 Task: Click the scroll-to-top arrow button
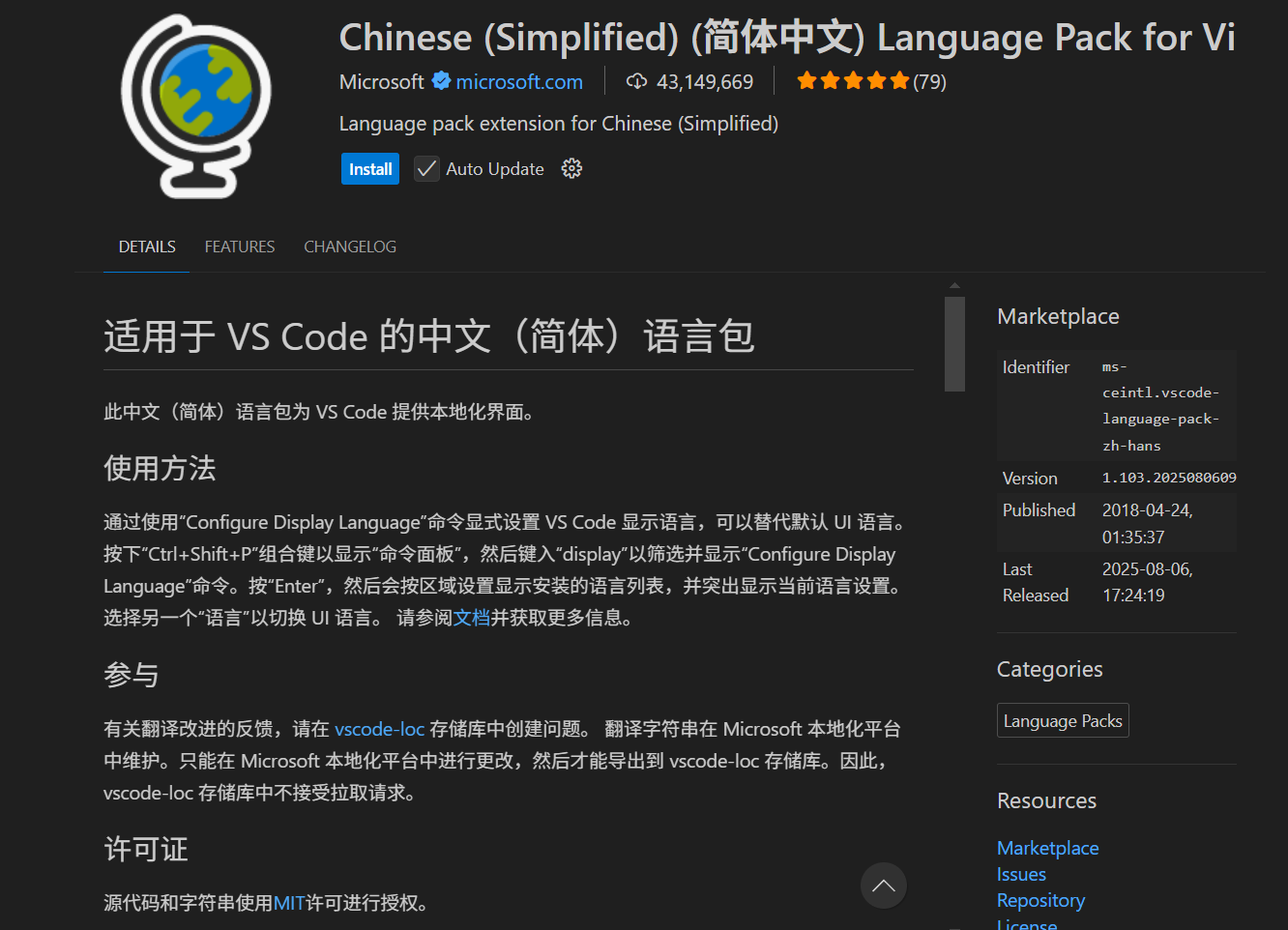(884, 886)
